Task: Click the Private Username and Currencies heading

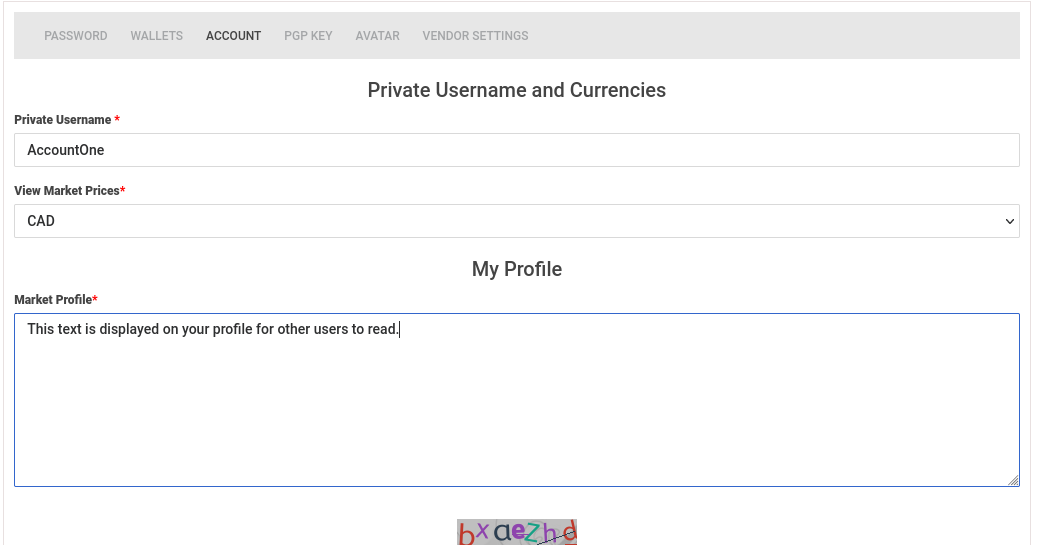Action: point(516,90)
